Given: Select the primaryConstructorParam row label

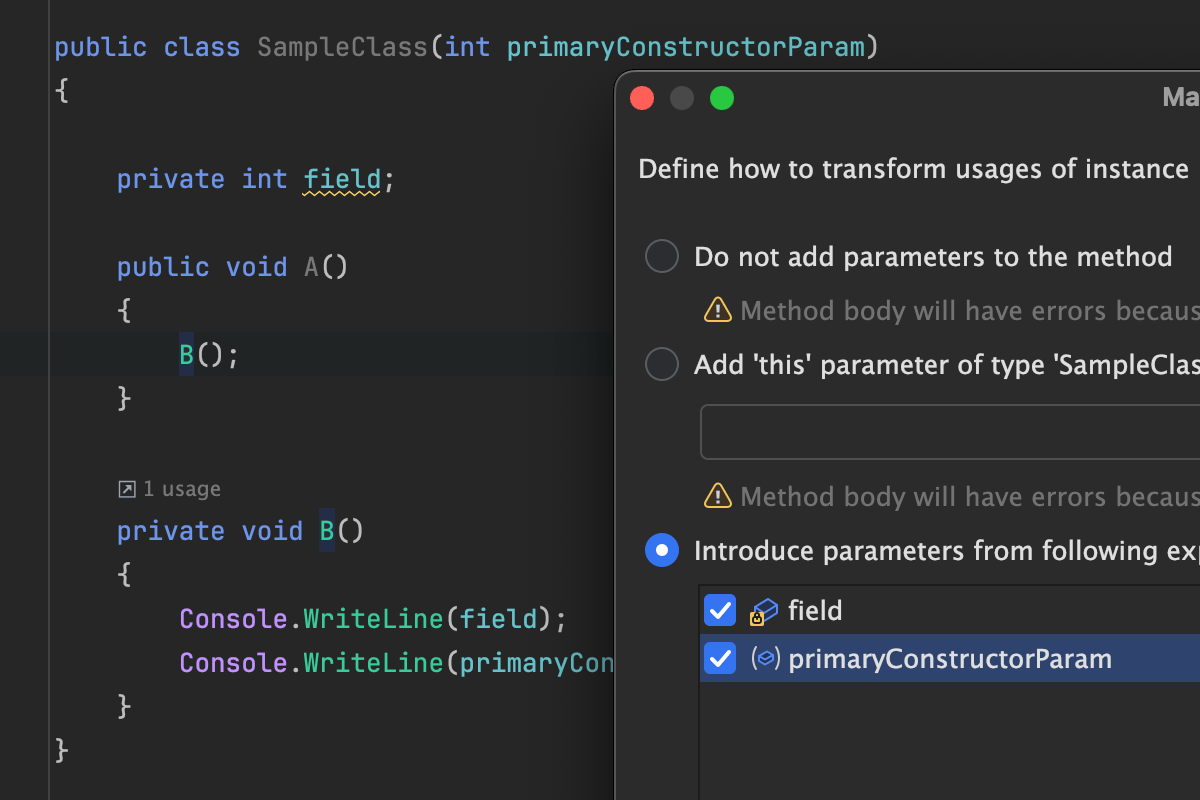Looking at the screenshot, I should tap(950, 659).
